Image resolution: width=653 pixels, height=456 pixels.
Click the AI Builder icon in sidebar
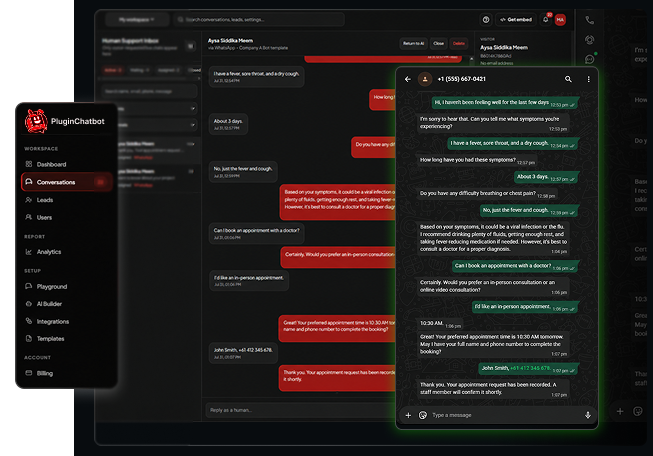[29, 304]
